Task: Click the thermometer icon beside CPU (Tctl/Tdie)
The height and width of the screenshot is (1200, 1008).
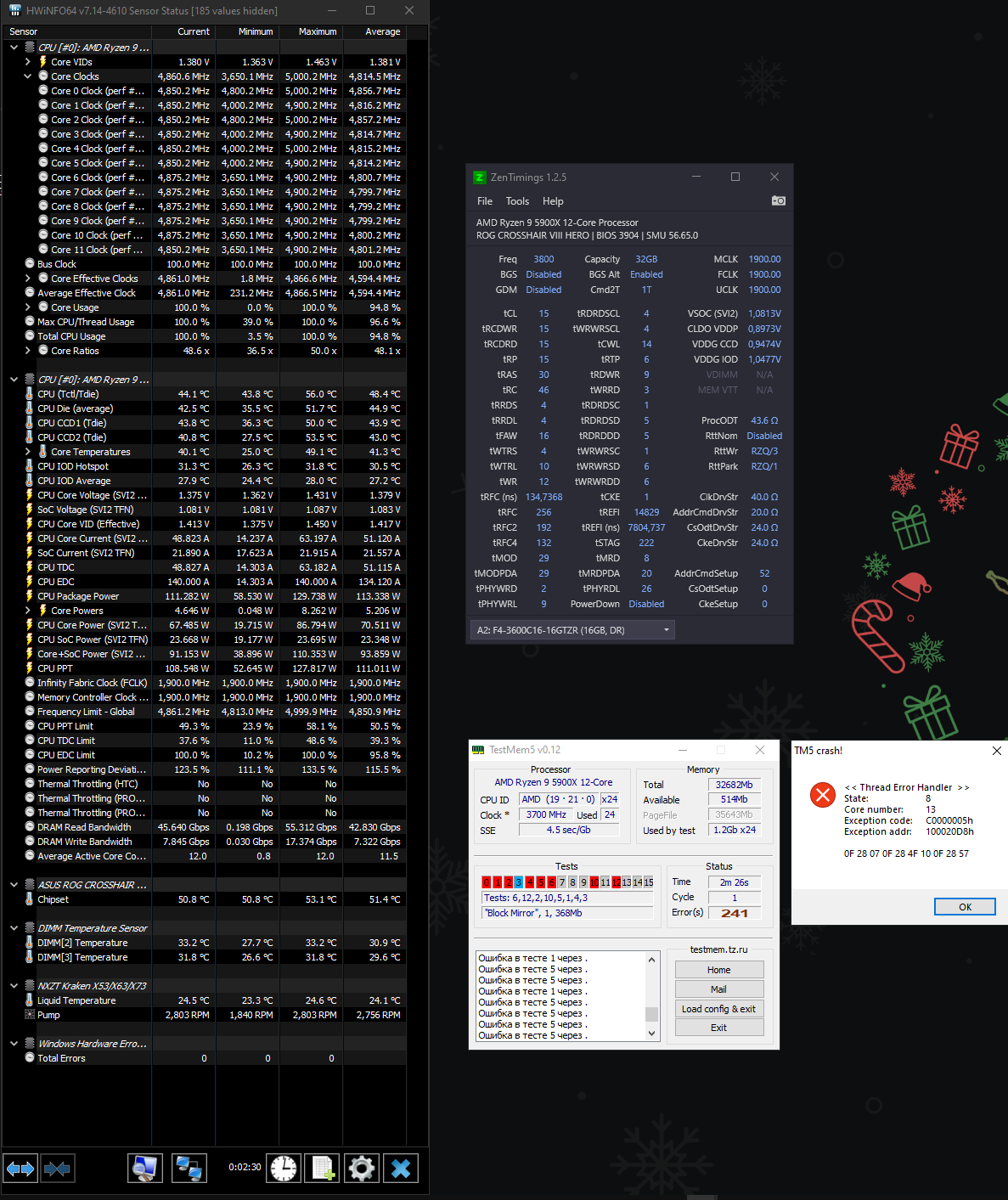Action: 29,394
